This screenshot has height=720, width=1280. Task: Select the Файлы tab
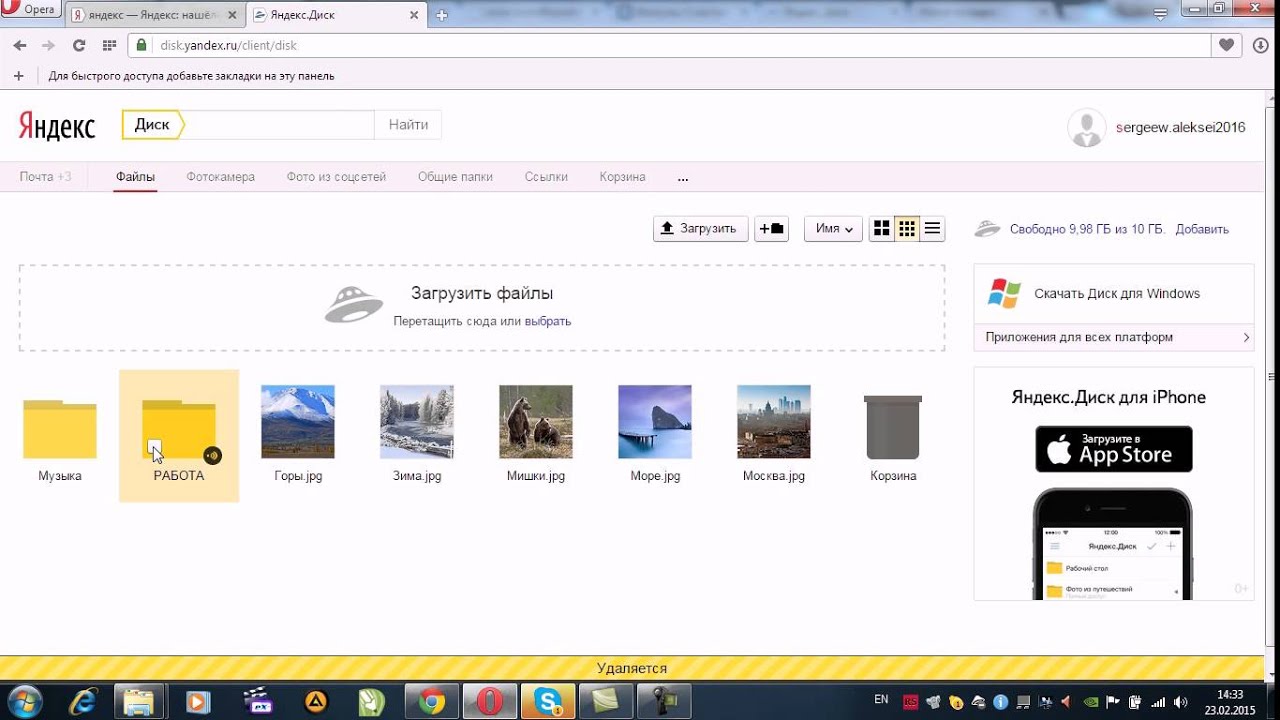(135, 177)
